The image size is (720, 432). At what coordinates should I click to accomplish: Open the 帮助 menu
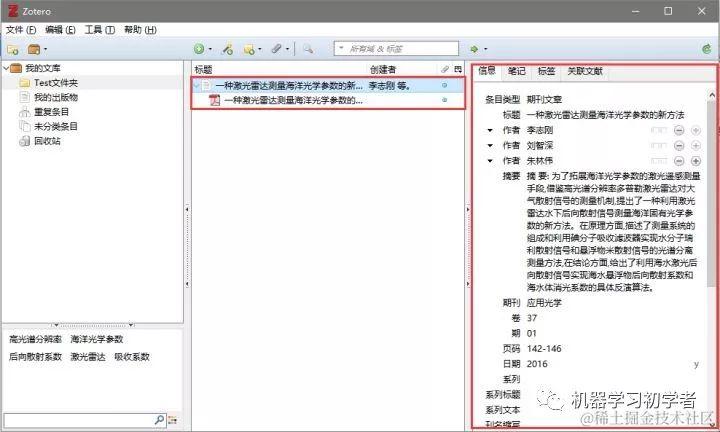(140, 30)
